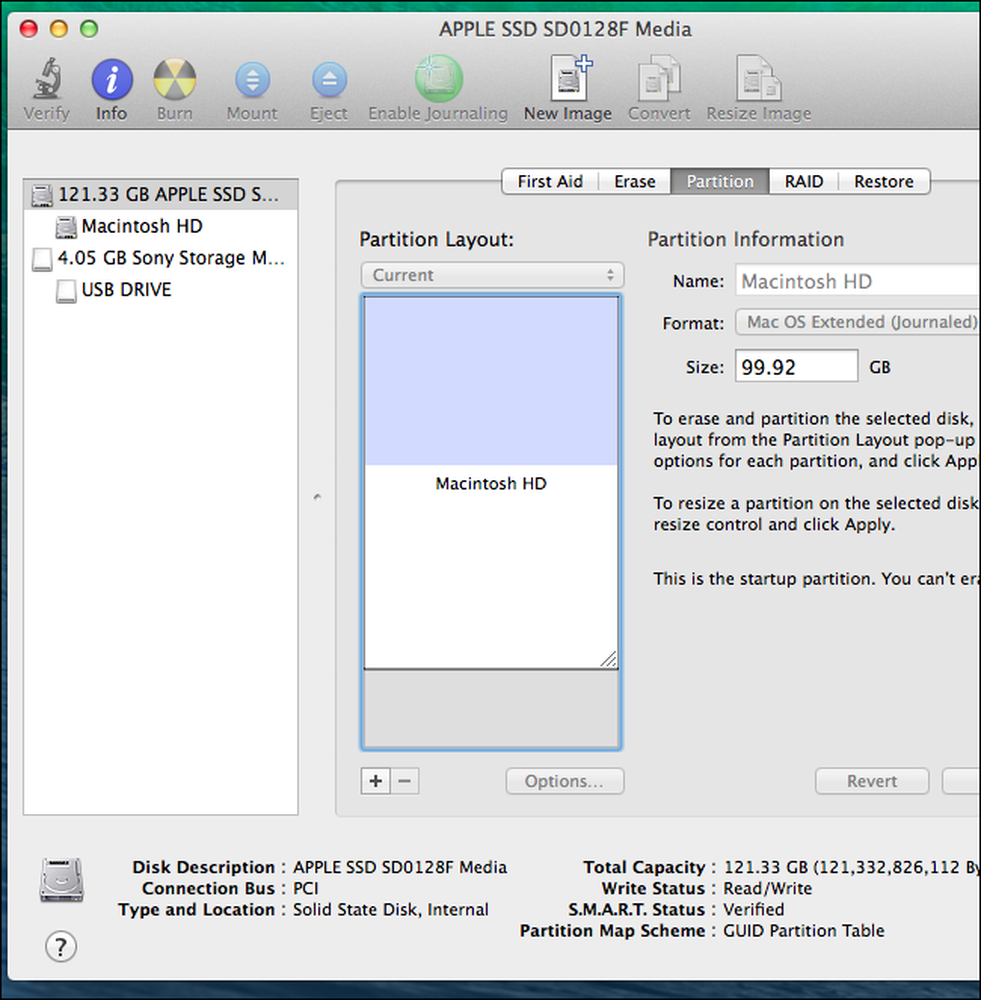Viewport: 981px width, 1000px height.
Task: Click the Write Status 'Read/Write' value
Action: (x=767, y=888)
